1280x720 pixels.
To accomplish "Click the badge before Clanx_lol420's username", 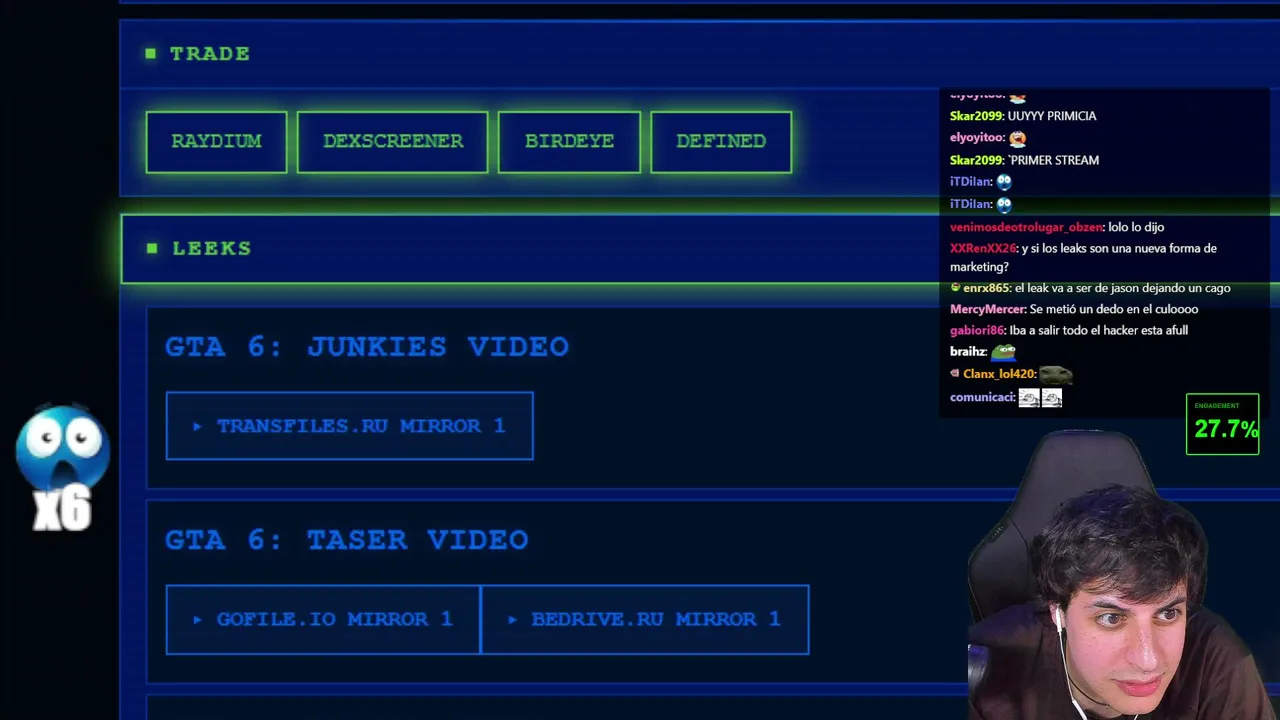I will click(955, 373).
